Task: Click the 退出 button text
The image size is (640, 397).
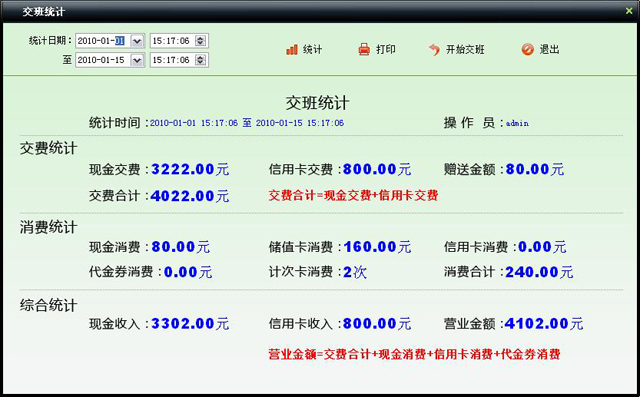Action: point(549,50)
